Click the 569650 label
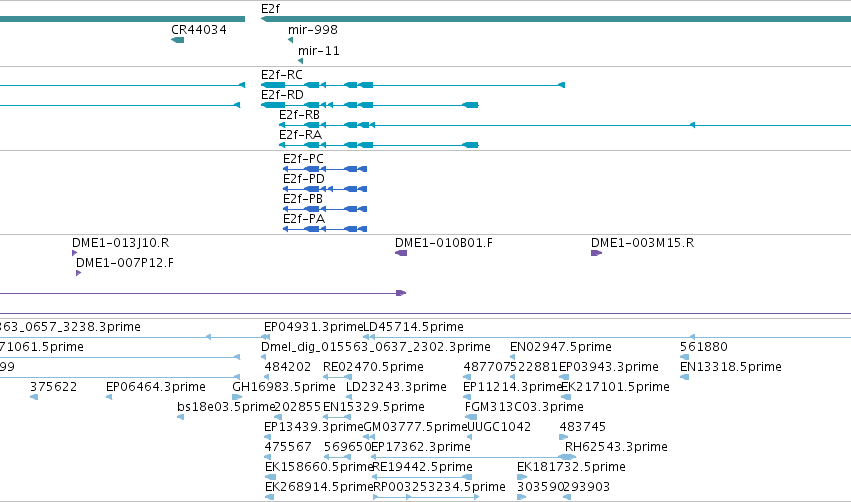 (x=347, y=447)
